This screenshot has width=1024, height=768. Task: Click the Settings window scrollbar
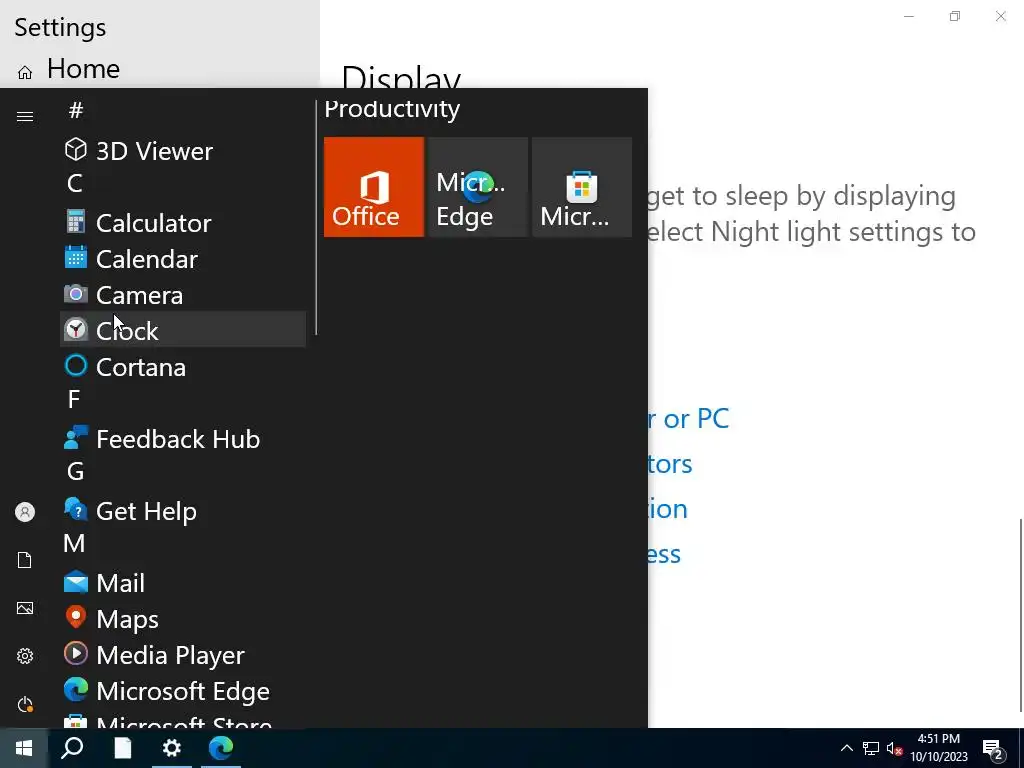tap(1021, 615)
